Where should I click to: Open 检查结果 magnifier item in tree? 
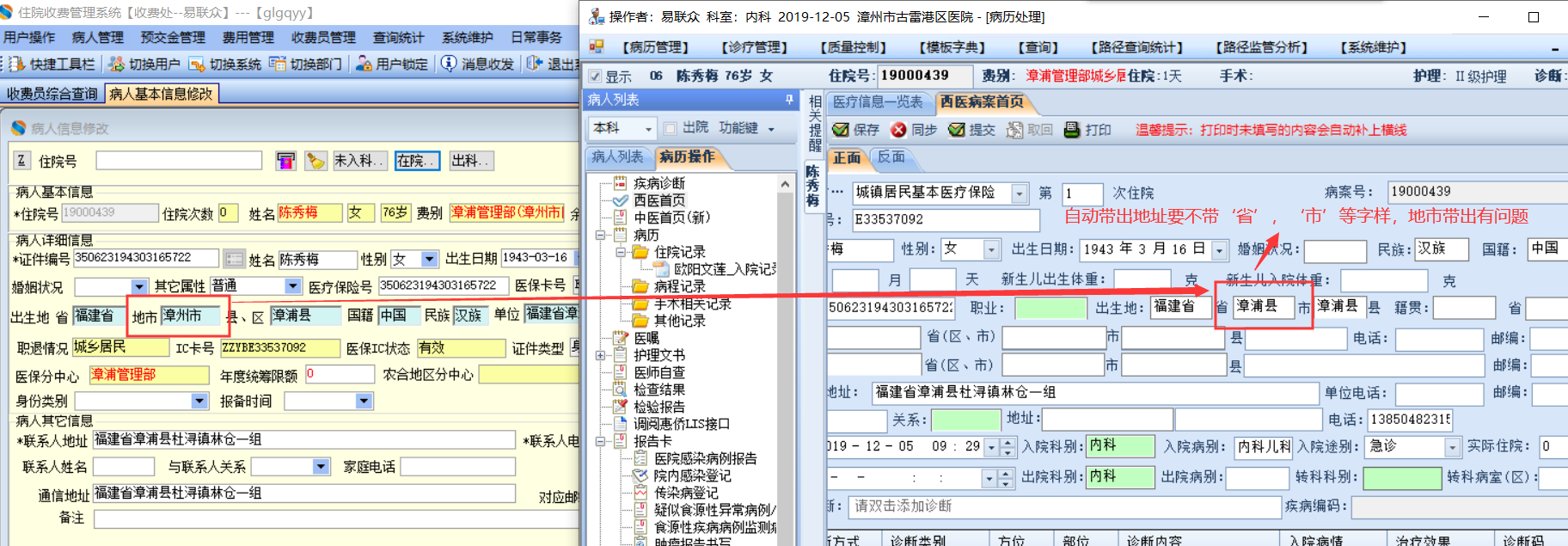(x=658, y=390)
